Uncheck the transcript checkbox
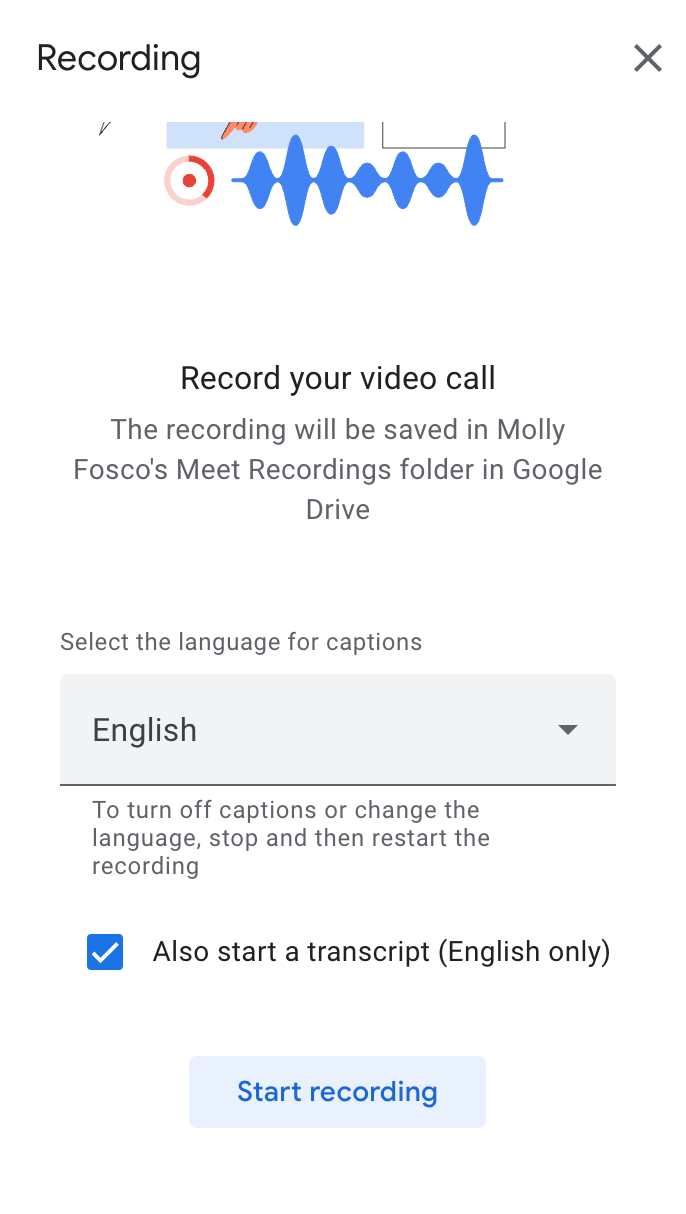The height and width of the screenshot is (1214, 686). [x=105, y=952]
